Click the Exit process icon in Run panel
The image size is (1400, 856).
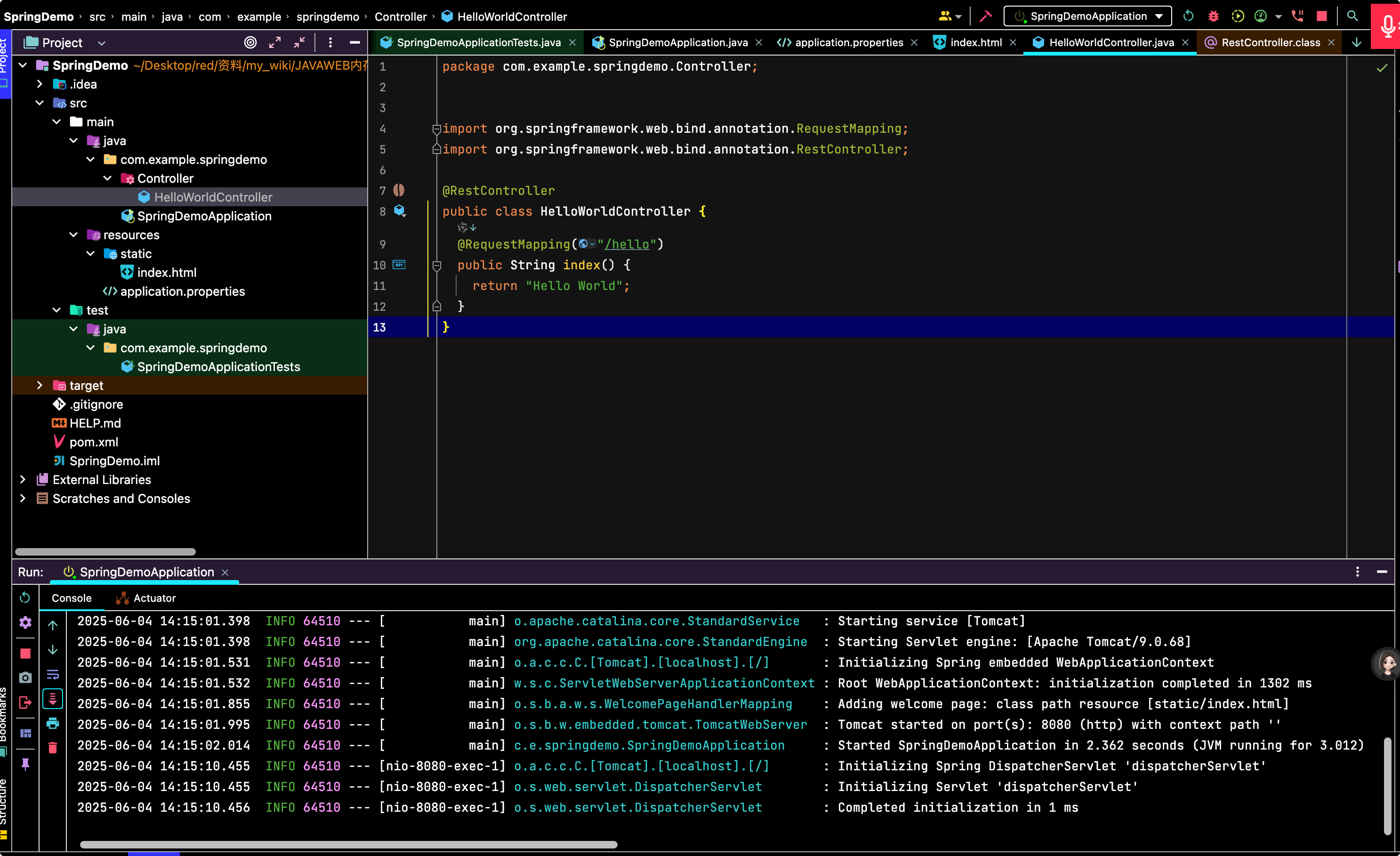25,703
